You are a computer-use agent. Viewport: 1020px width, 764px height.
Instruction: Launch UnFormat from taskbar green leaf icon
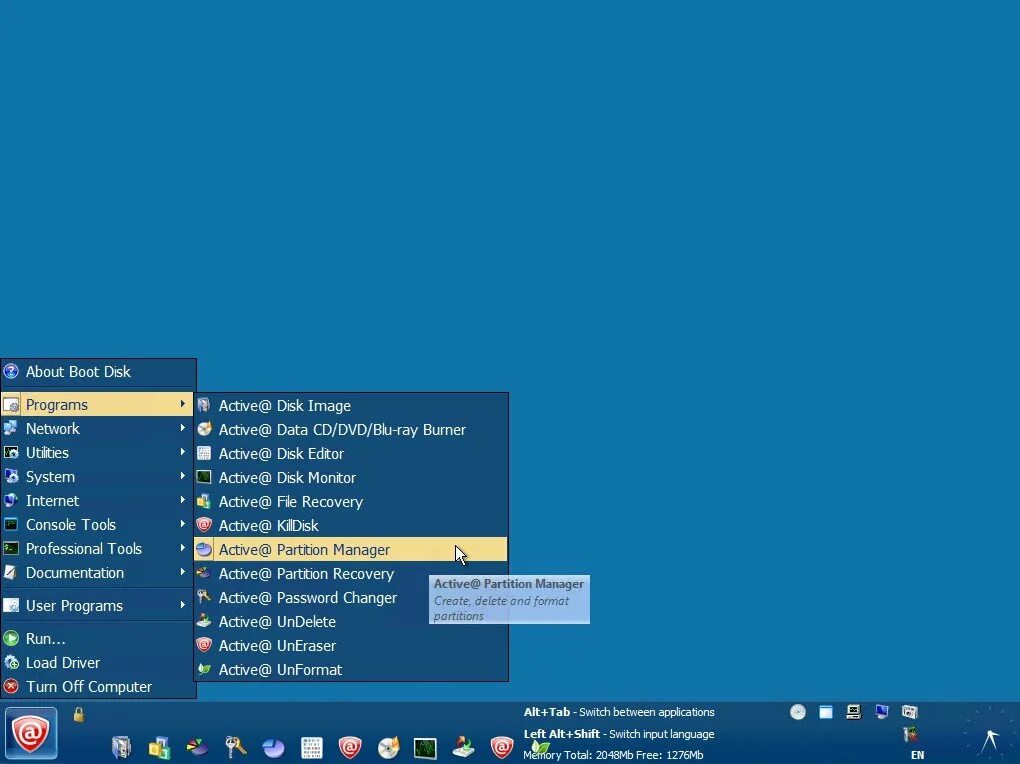539,750
